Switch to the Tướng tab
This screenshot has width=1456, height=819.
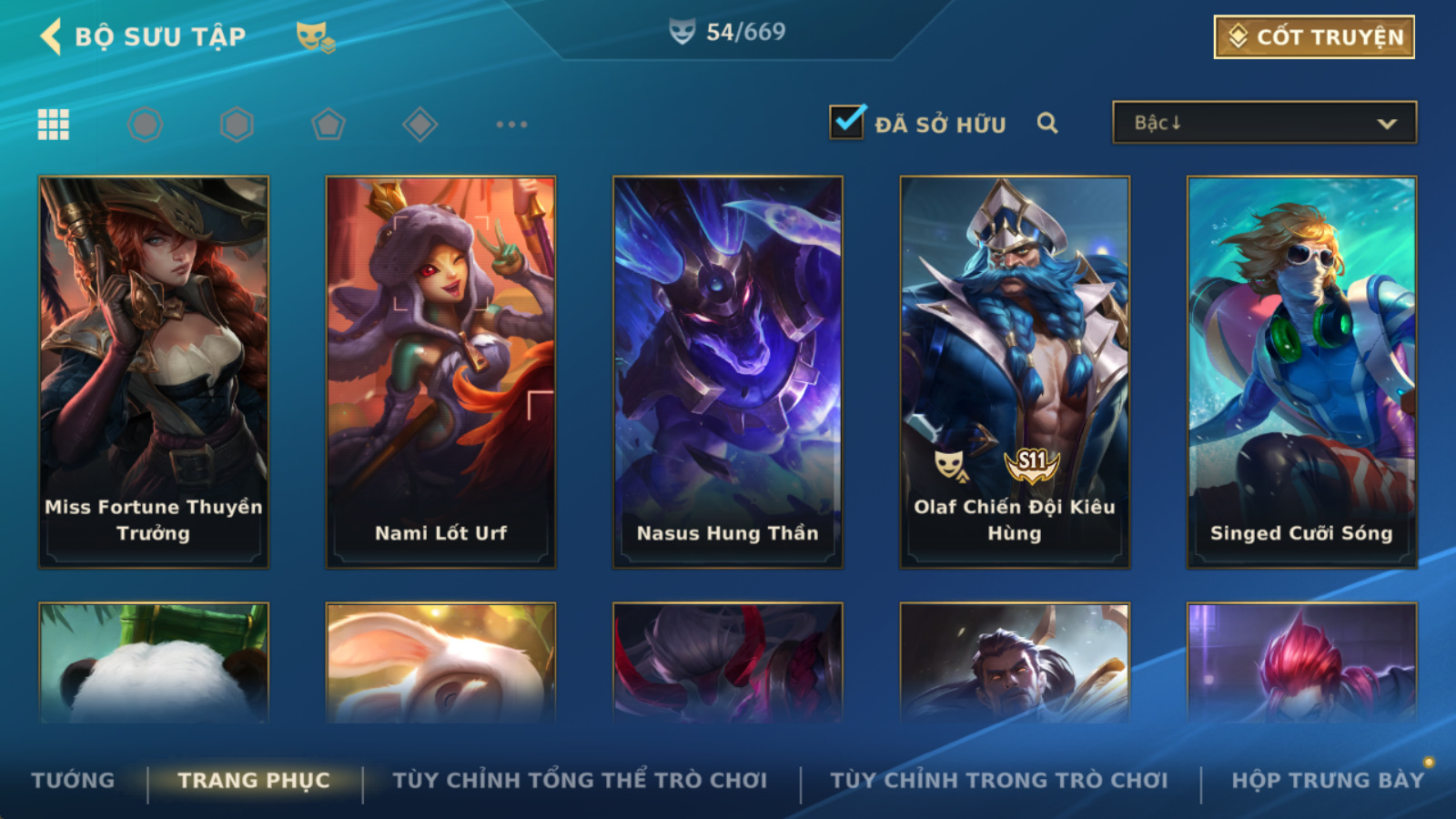click(73, 781)
